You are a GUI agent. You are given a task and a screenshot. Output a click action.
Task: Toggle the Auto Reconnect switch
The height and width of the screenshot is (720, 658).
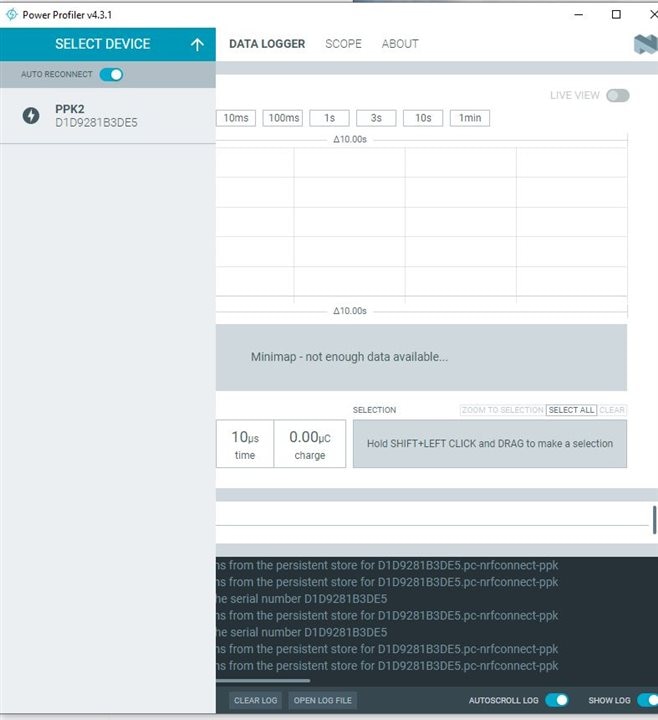[111, 74]
